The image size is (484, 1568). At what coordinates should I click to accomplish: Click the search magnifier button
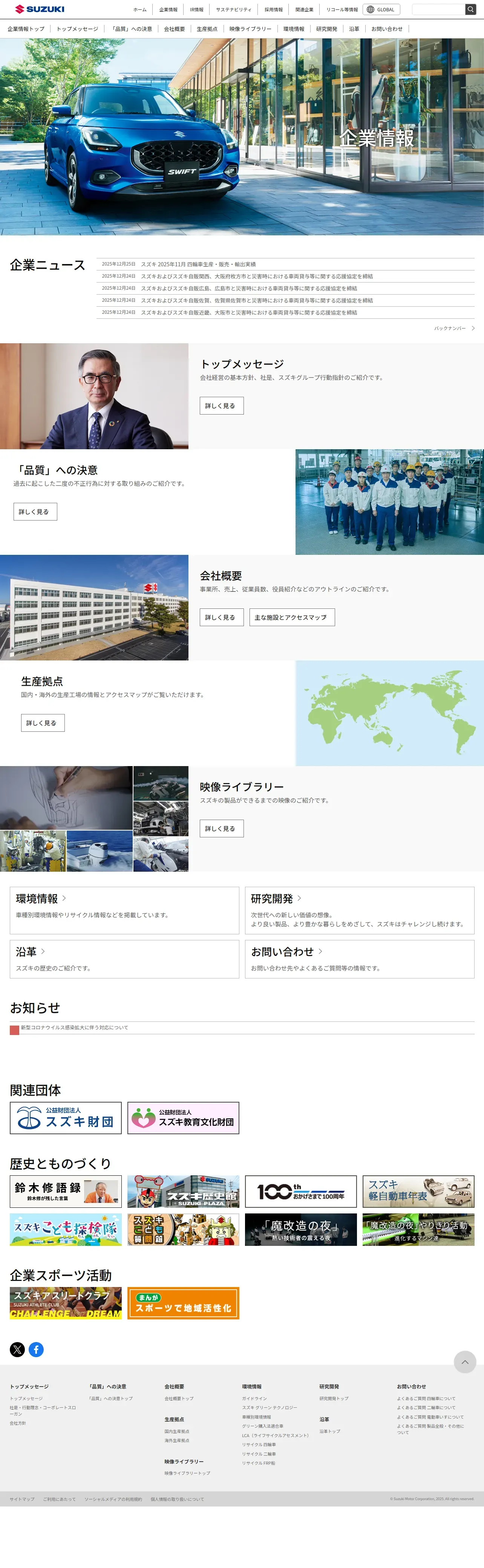click(471, 9)
